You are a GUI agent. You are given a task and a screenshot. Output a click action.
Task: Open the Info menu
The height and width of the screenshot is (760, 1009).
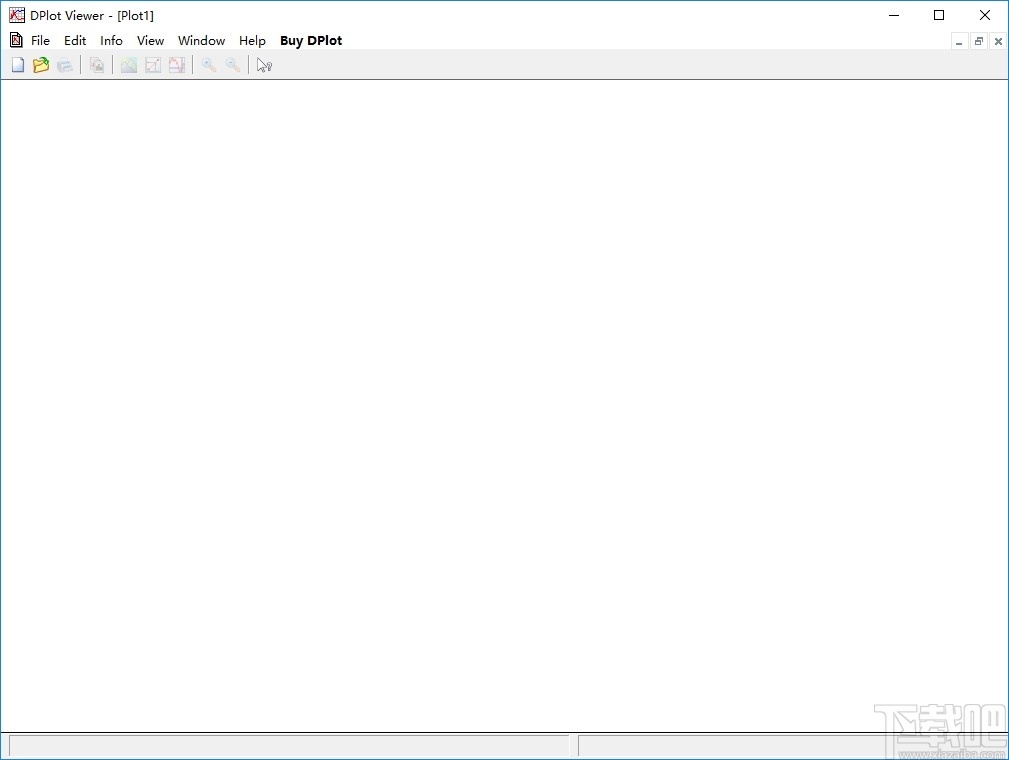[x=111, y=40]
